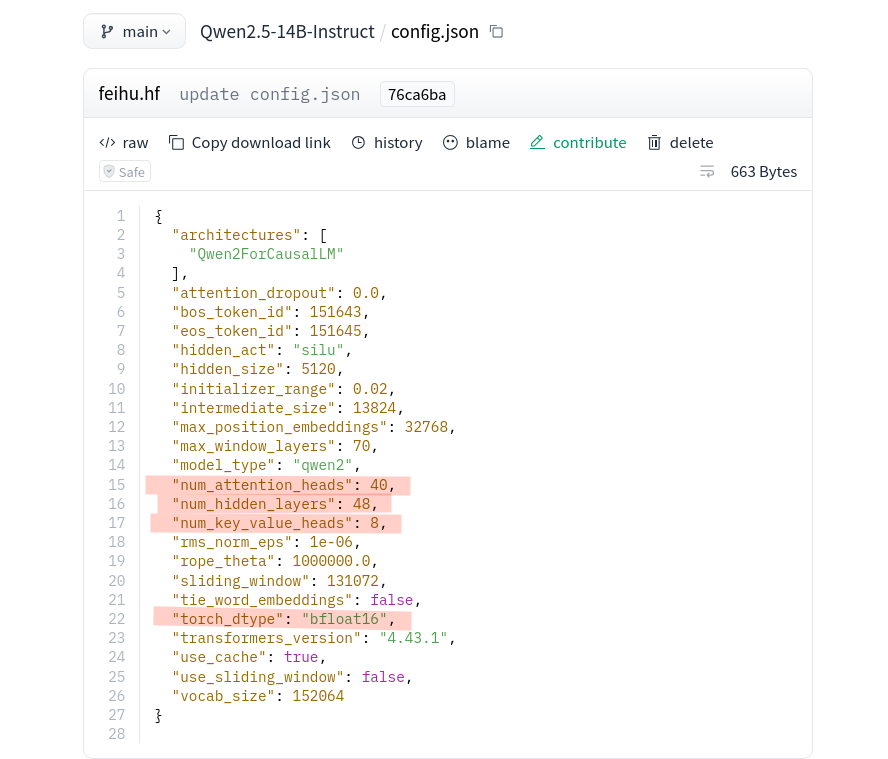Click the "bfloat16" value
888x759 pixels.
pos(344,619)
